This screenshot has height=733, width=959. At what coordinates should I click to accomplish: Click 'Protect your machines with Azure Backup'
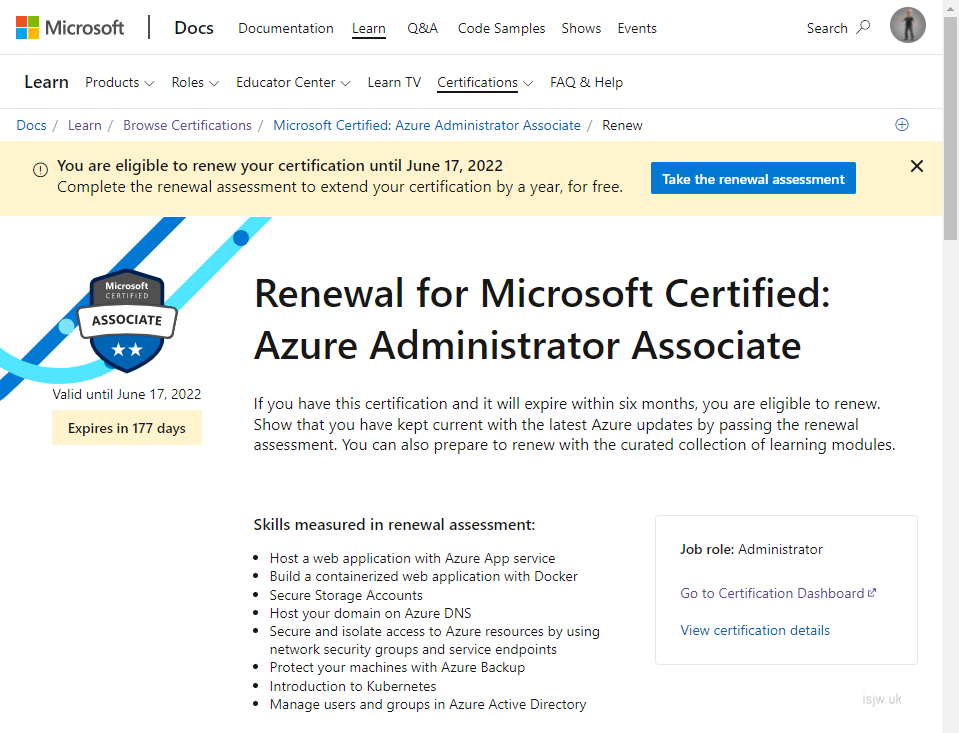pos(398,668)
